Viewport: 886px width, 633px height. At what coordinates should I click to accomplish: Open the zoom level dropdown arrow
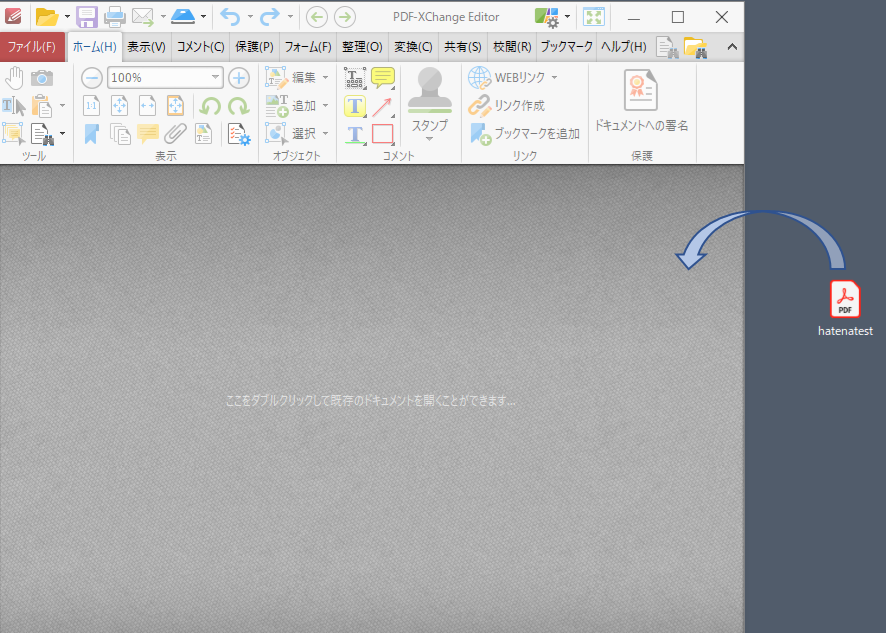[x=215, y=77]
